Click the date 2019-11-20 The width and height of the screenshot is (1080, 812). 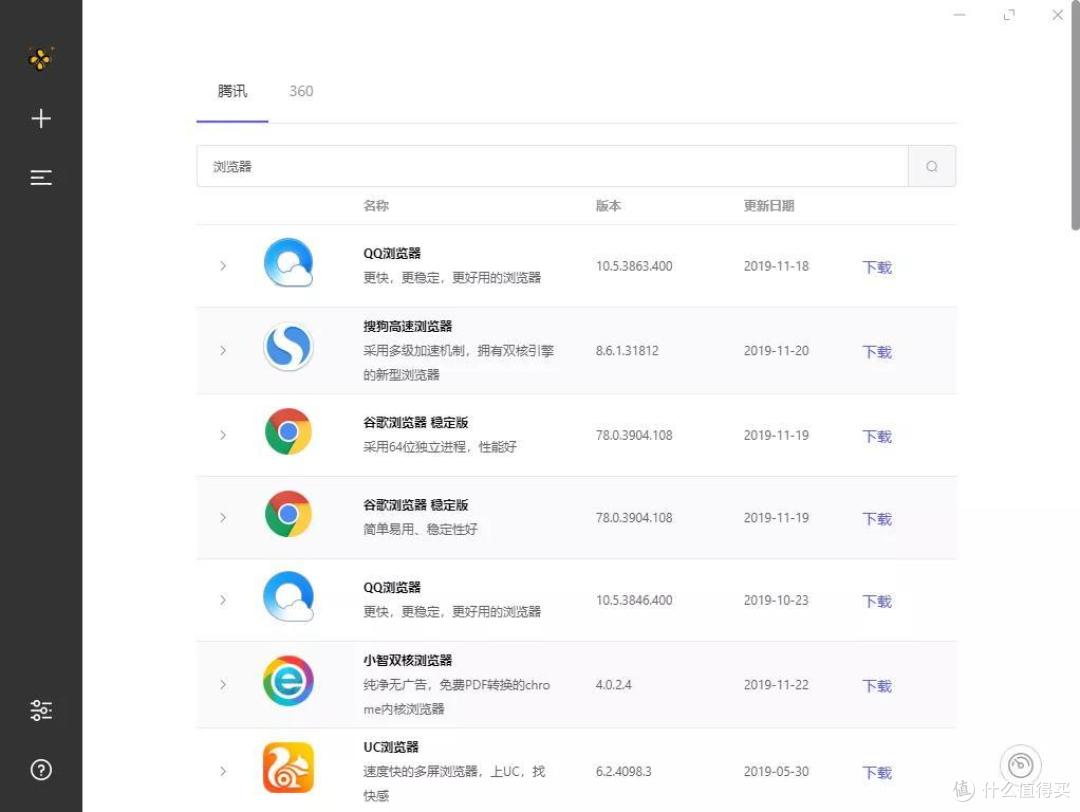point(776,351)
